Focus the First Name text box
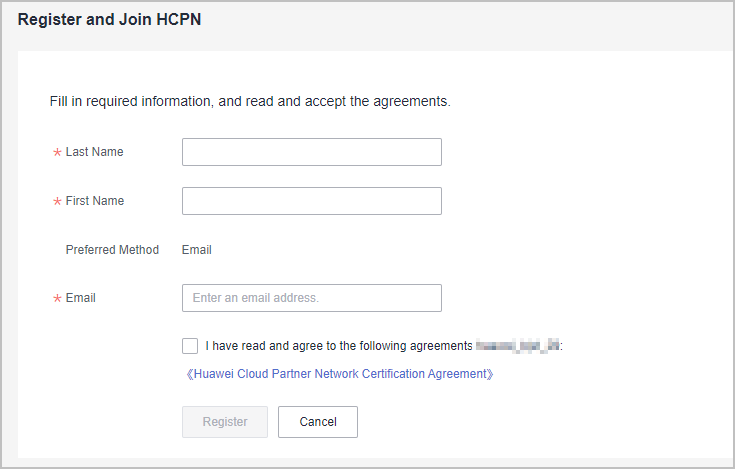735x469 pixels. (x=311, y=201)
